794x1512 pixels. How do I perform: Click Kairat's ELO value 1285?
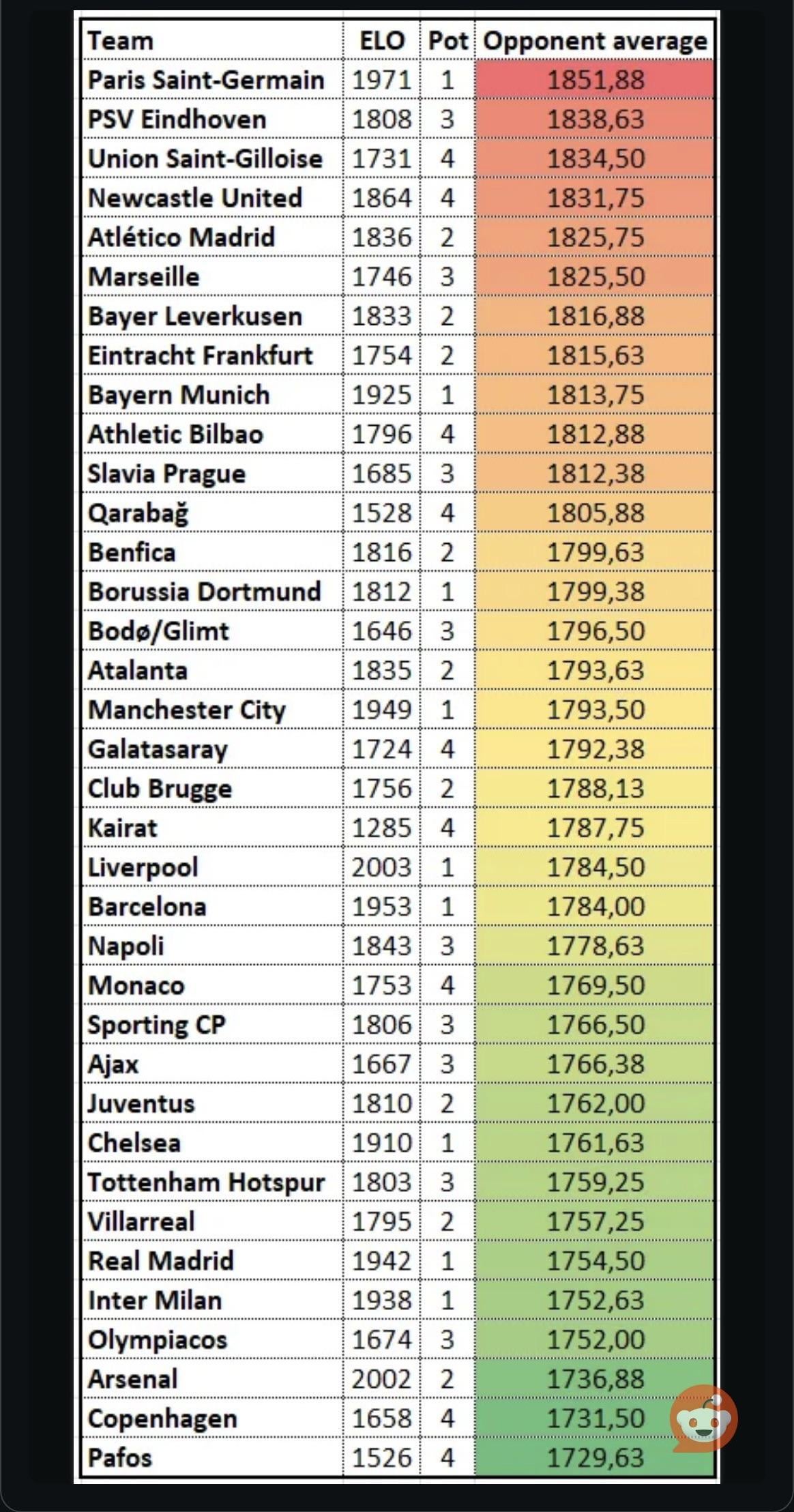[382, 828]
